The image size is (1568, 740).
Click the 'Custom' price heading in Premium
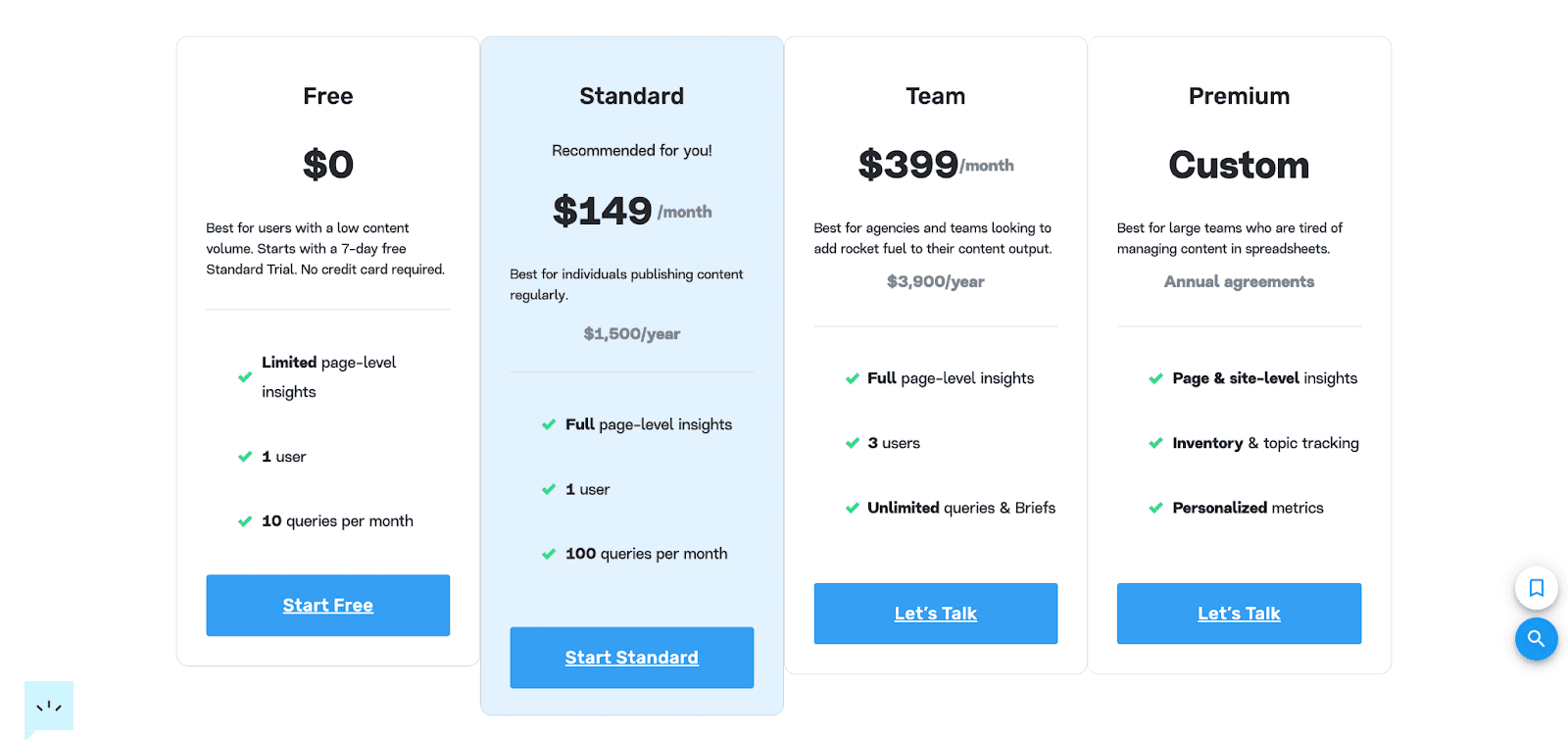[x=1238, y=166]
